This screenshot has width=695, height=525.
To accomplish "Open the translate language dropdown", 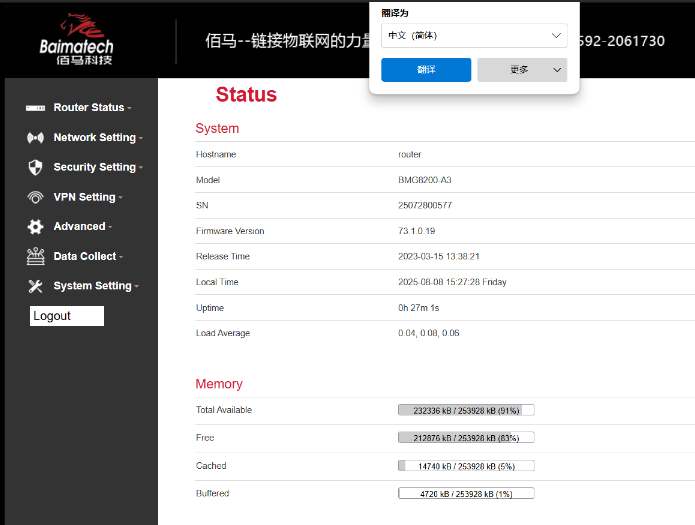I will (x=474, y=35).
